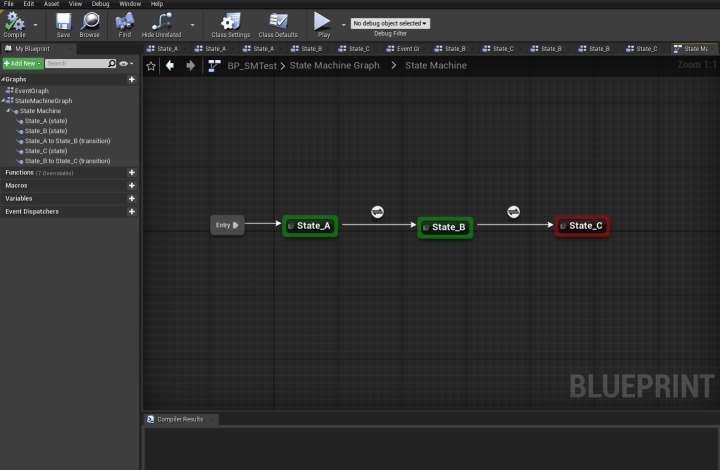This screenshot has height=470, width=720.
Task: Open Class Settings
Action: tap(231, 25)
